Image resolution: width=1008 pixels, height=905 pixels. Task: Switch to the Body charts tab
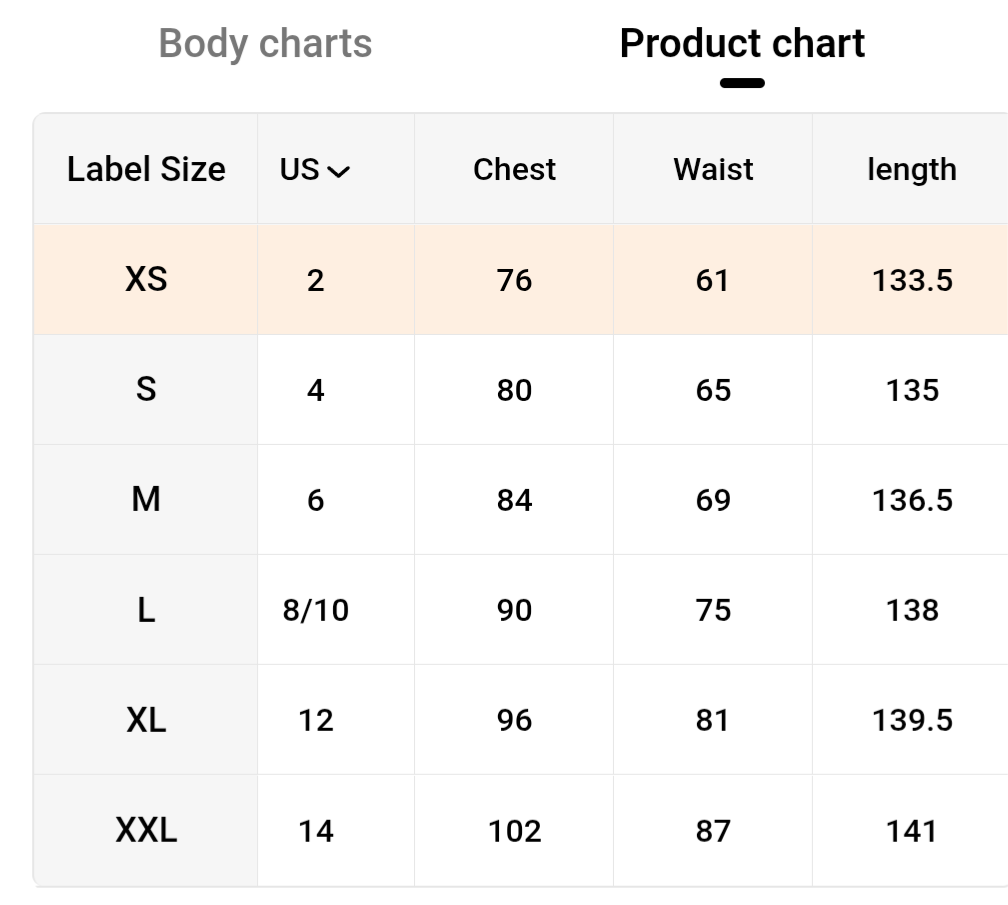(265, 44)
